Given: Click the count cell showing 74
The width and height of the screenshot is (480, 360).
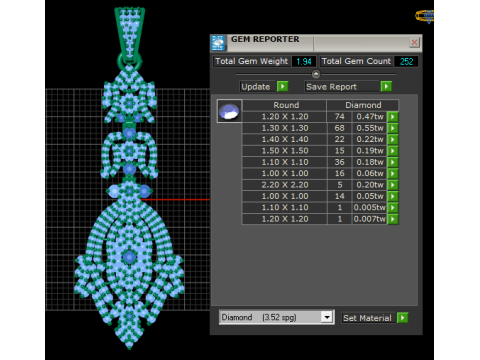Looking at the screenshot, I should [x=339, y=117].
